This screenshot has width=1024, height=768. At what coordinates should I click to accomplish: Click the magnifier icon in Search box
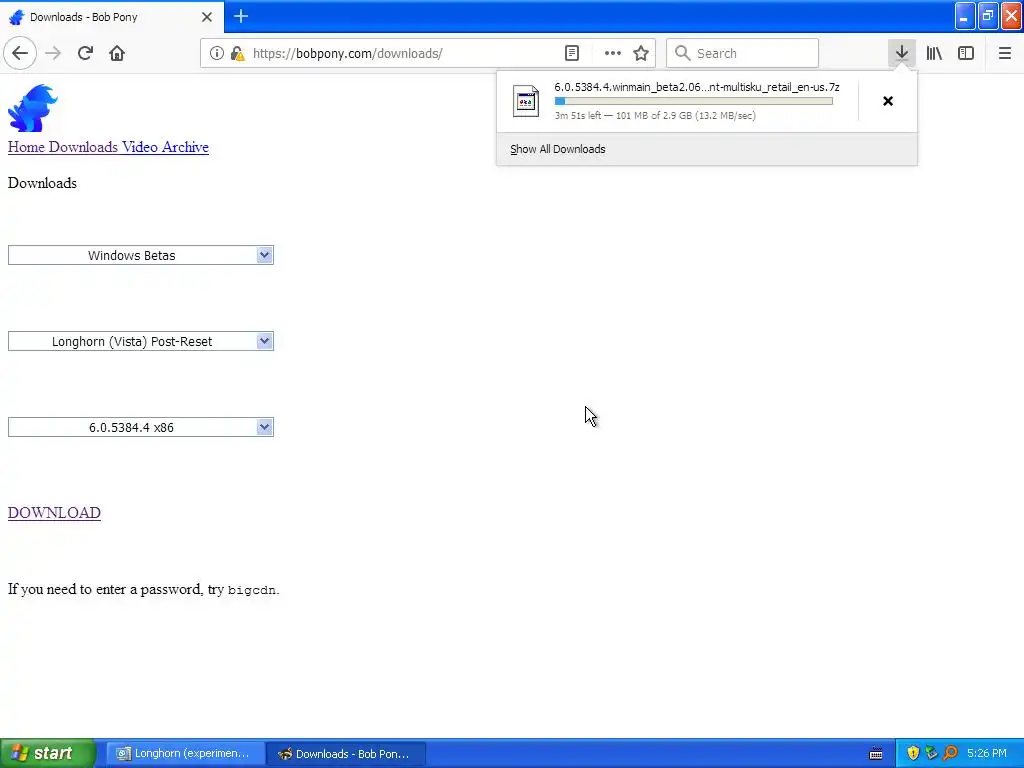pos(682,53)
